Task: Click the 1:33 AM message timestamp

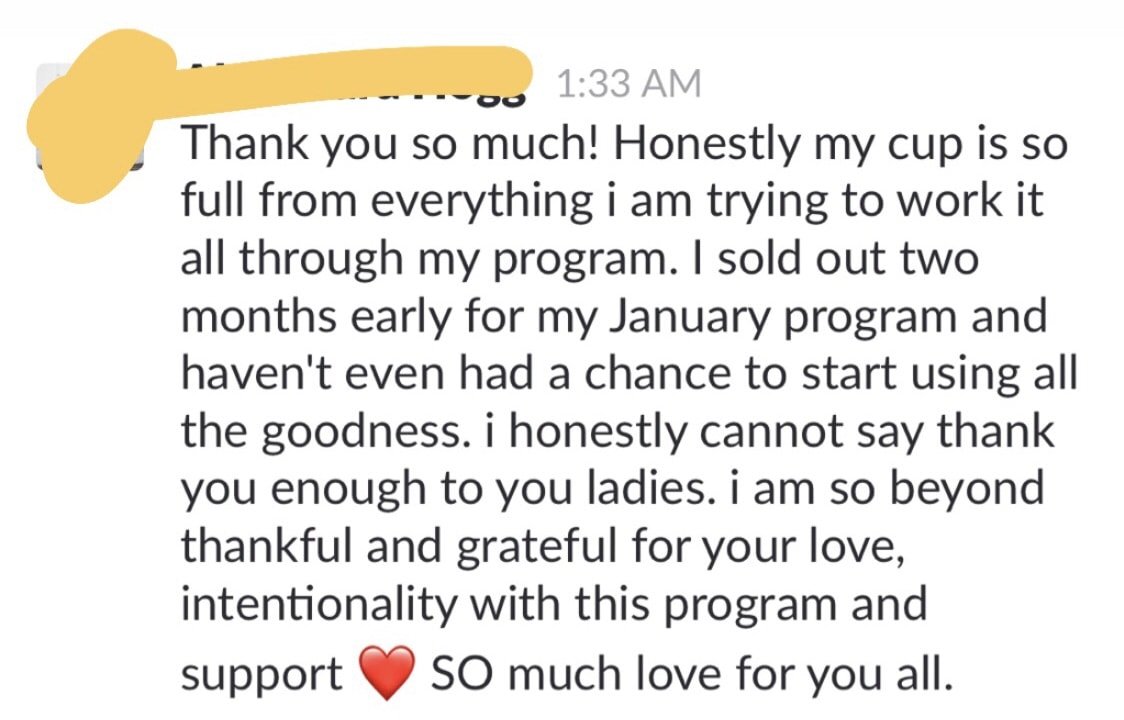Action: tap(628, 83)
